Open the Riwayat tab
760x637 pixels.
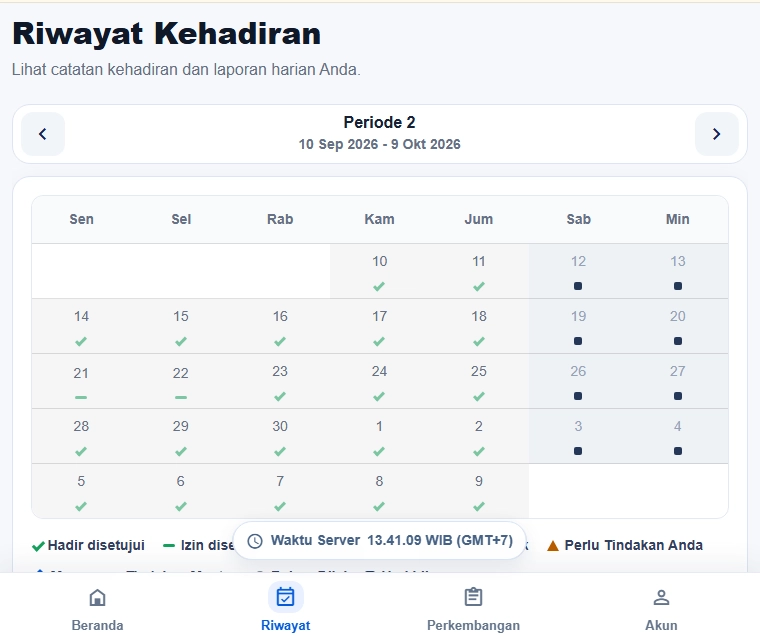coord(285,608)
